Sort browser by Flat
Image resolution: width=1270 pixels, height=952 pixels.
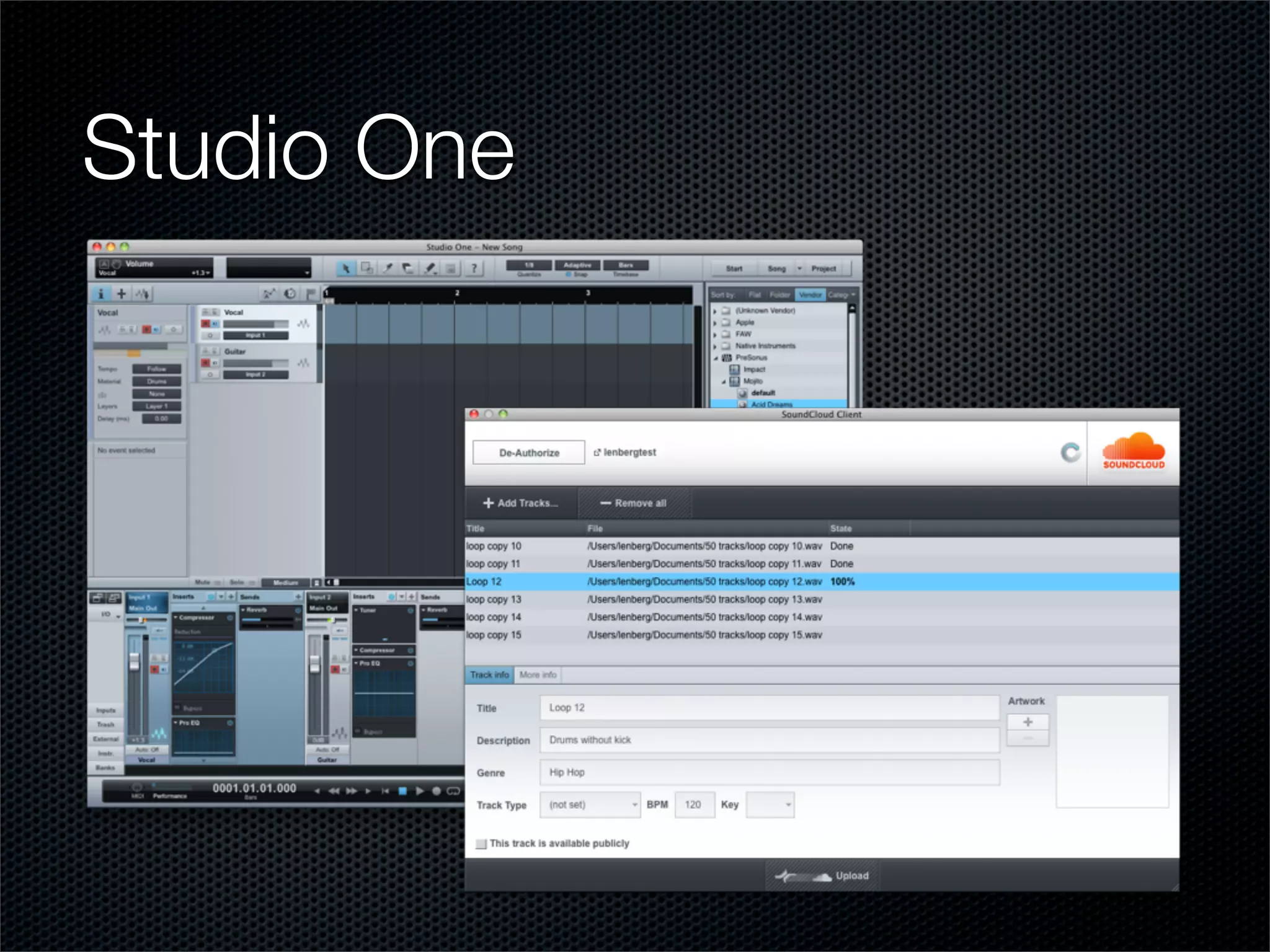pyautogui.click(x=754, y=295)
